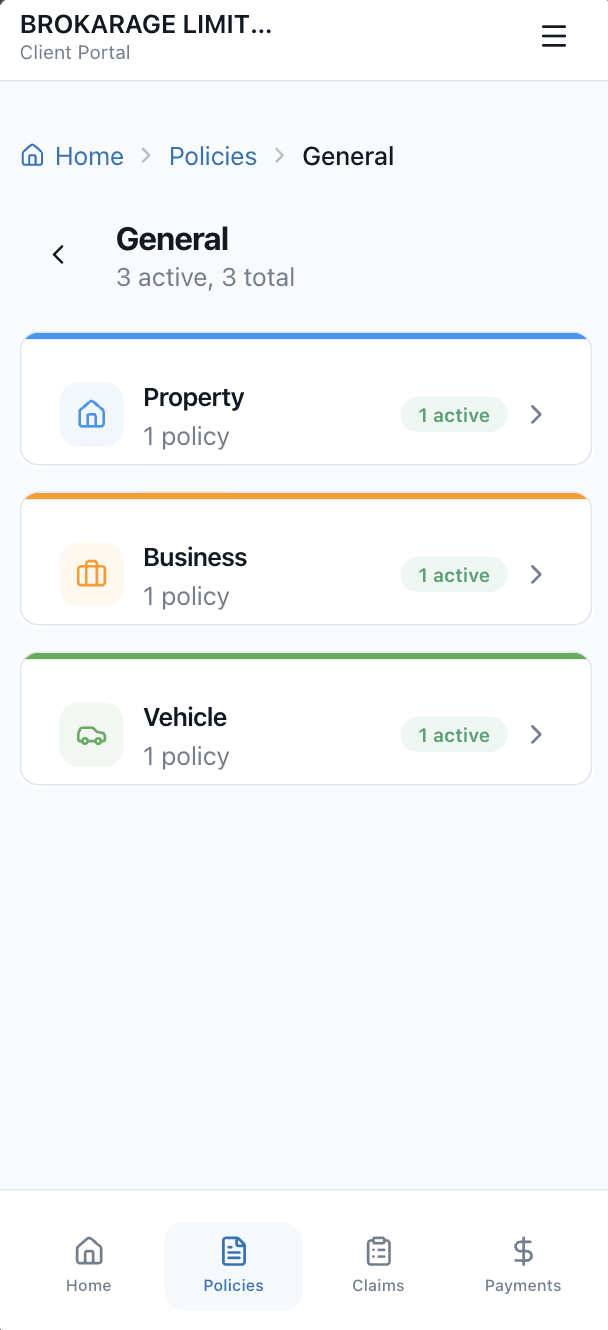Open Policies via the breadcrumb link

coord(213,155)
